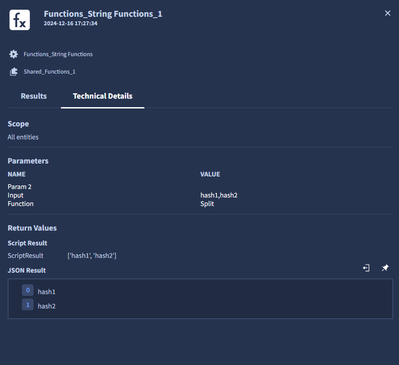Select the Technical Details tab
This screenshot has width=399, height=365.
103,96
